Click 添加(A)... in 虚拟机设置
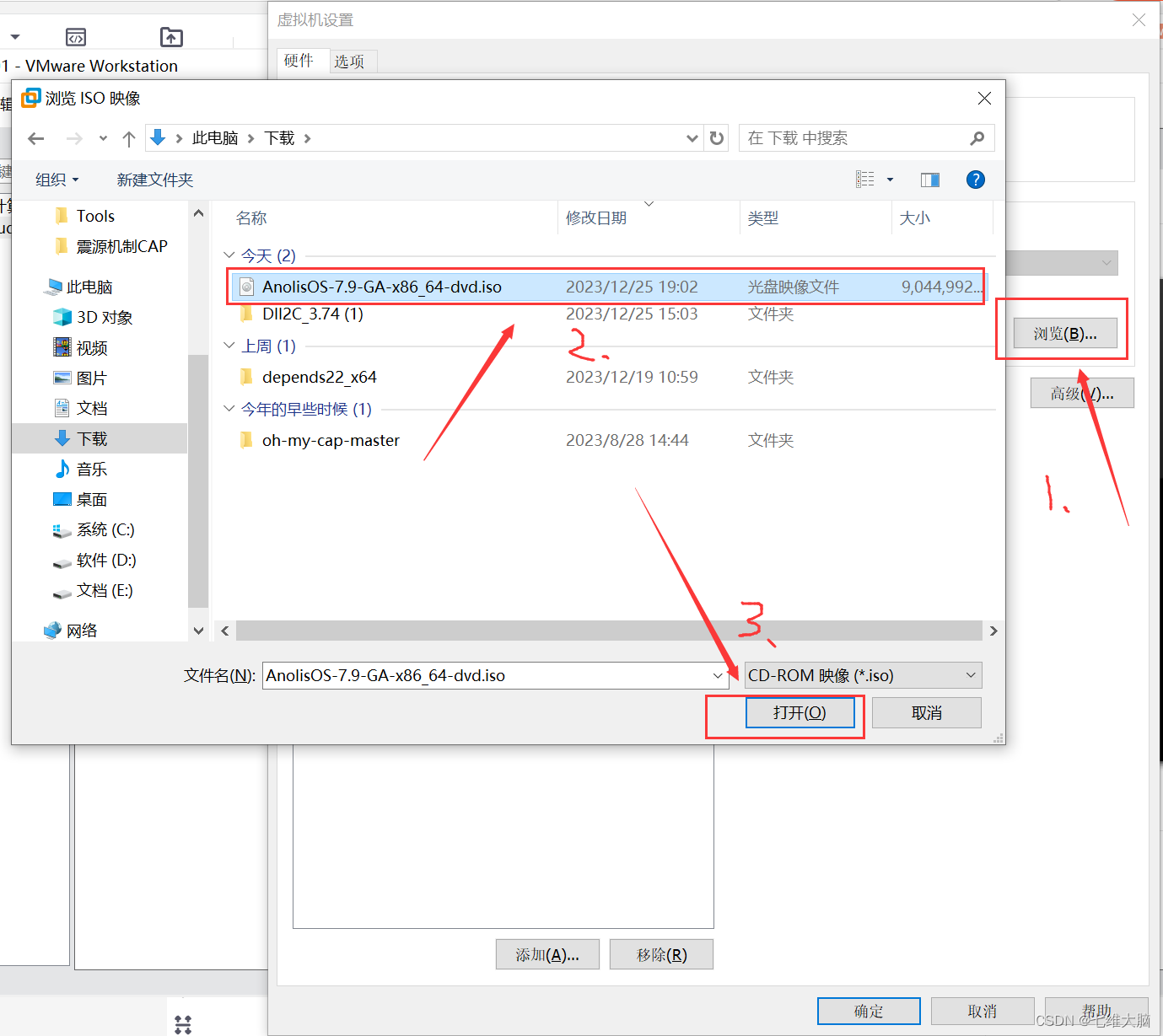This screenshot has width=1163, height=1036. coord(547,955)
